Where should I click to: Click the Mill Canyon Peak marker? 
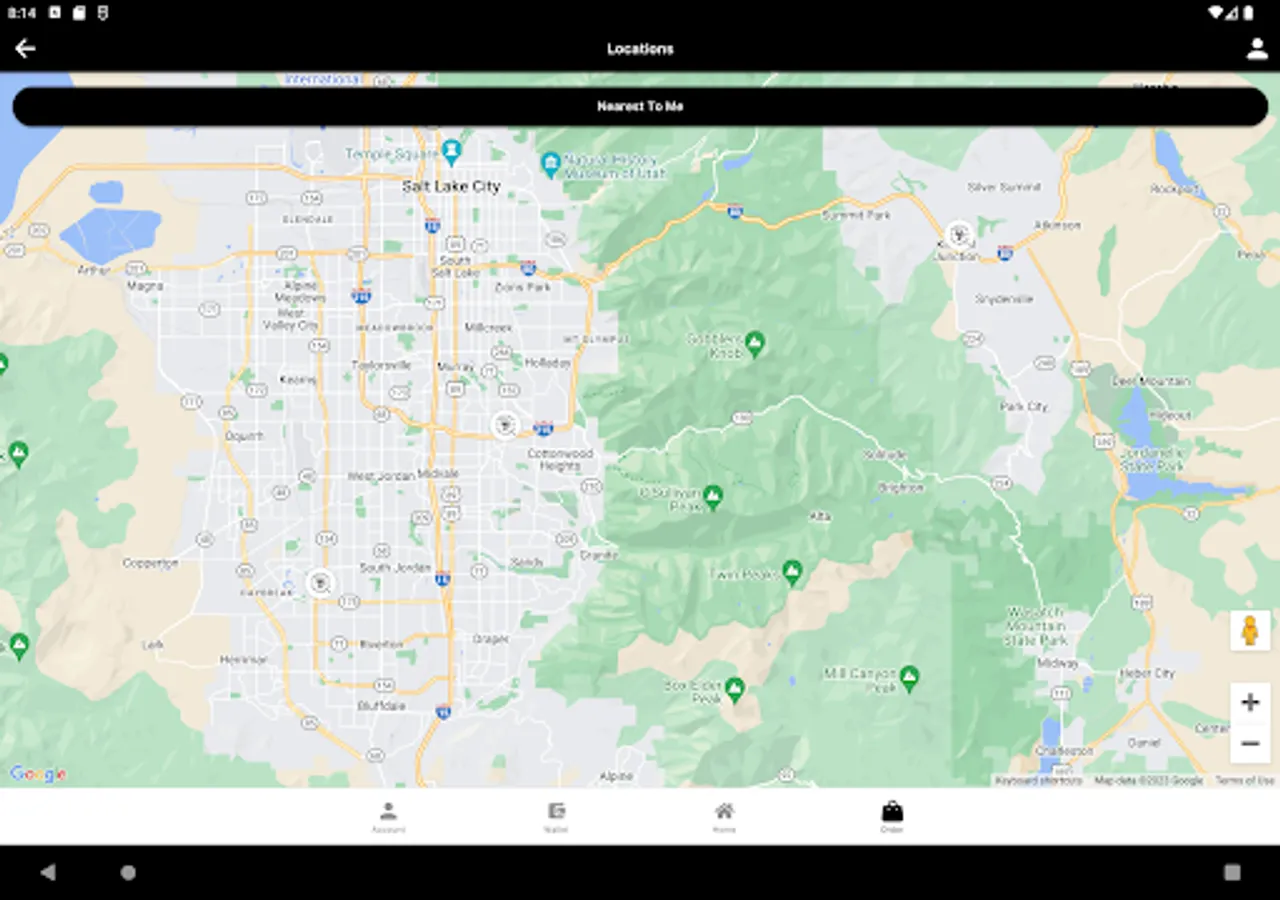(x=909, y=678)
